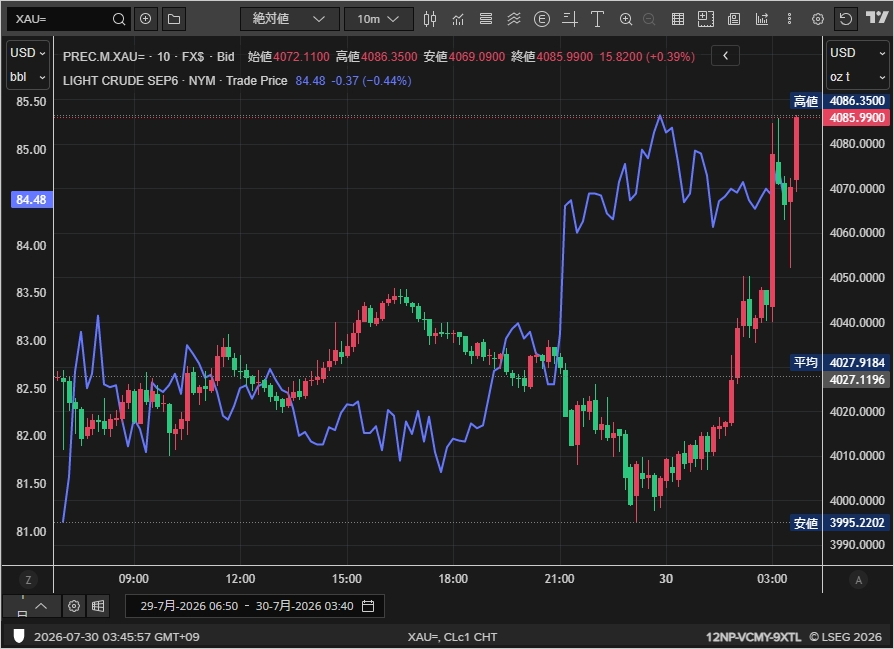The height and width of the screenshot is (649, 894).
Task: Click the 高値 4086.3500 axis label
Action: click(x=840, y=101)
